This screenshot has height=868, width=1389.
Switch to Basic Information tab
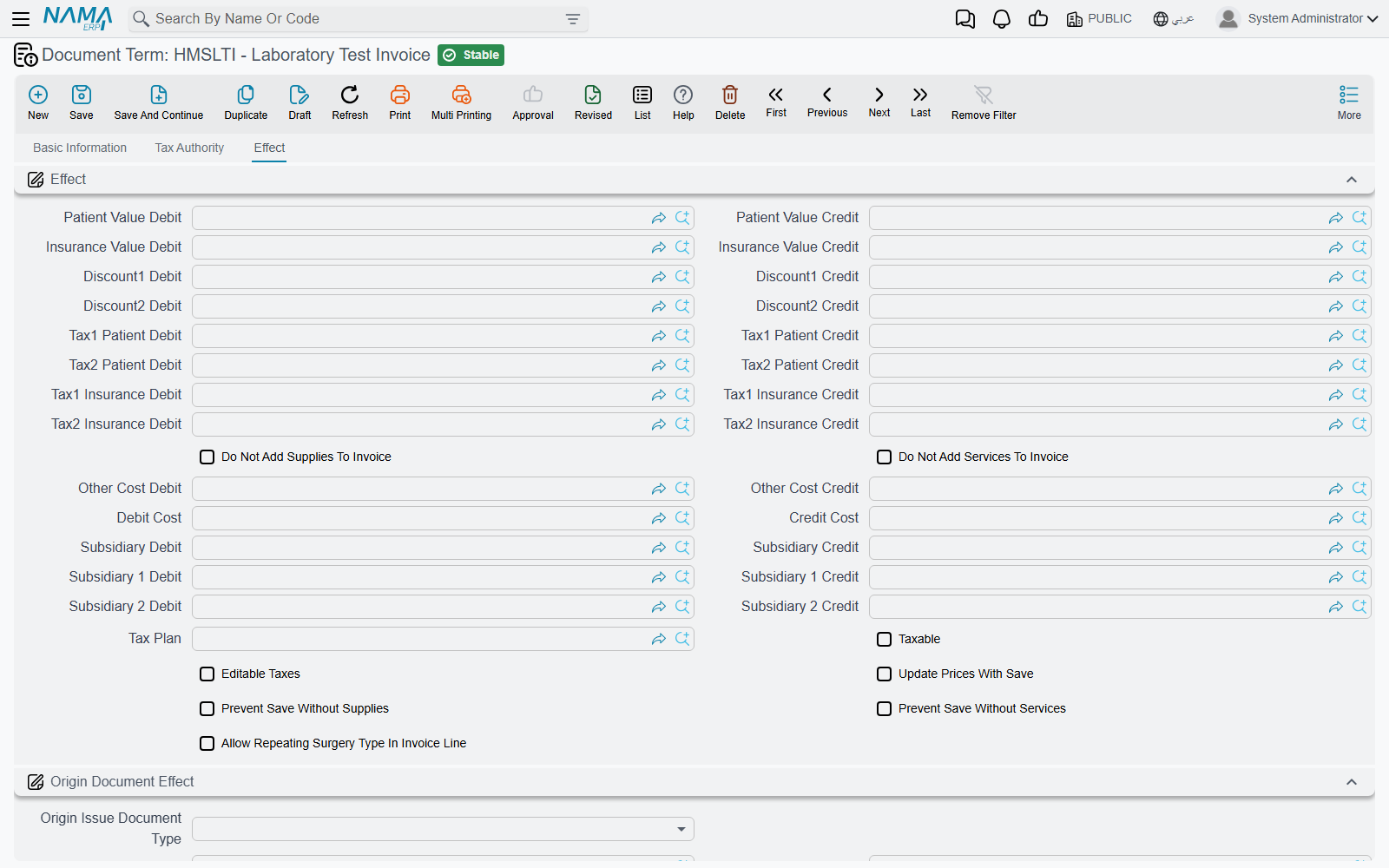pos(80,148)
